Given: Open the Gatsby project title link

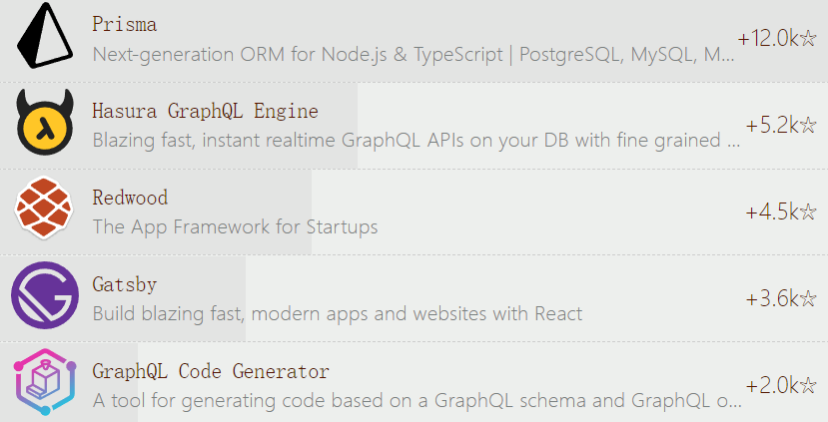Looking at the screenshot, I should (x=125, y=284).
